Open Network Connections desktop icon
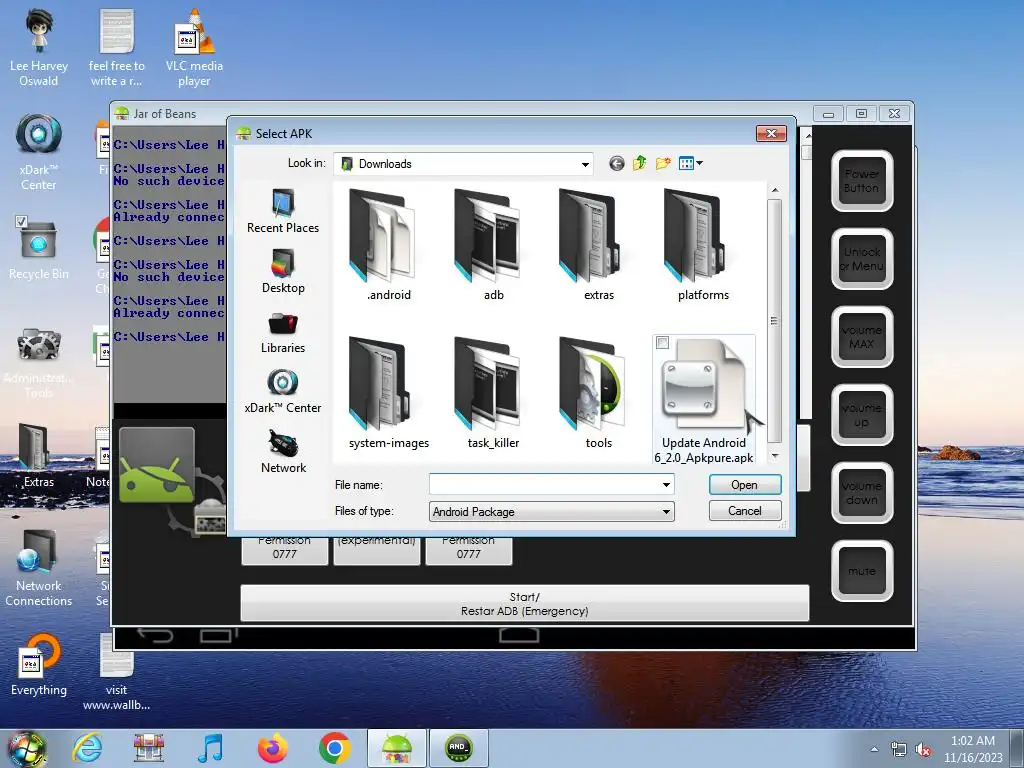 (x=39, y=568)
